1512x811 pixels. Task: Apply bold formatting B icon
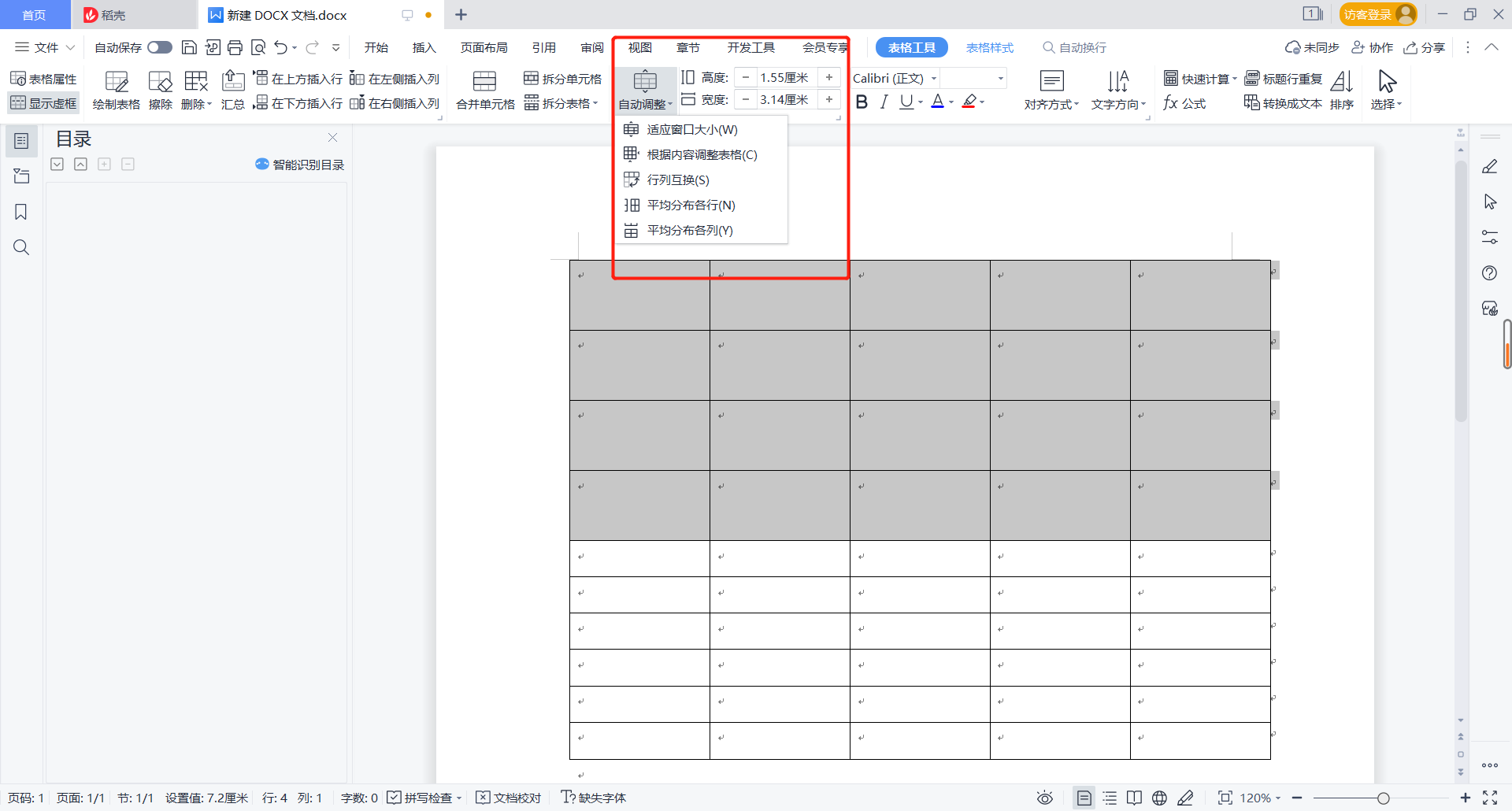[x=862, y=102]
